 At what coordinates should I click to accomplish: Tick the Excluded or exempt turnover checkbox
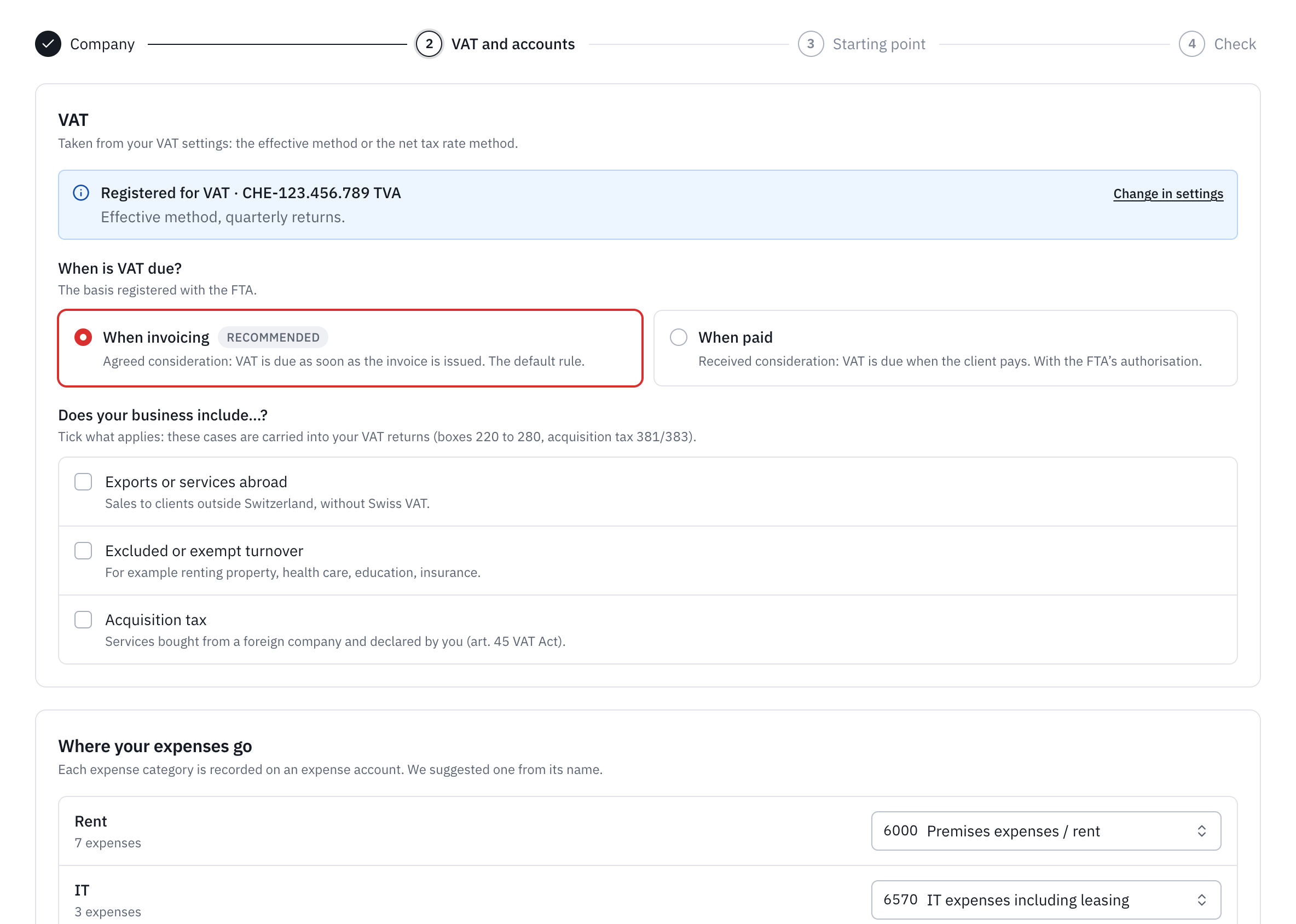tap(83, 551)
